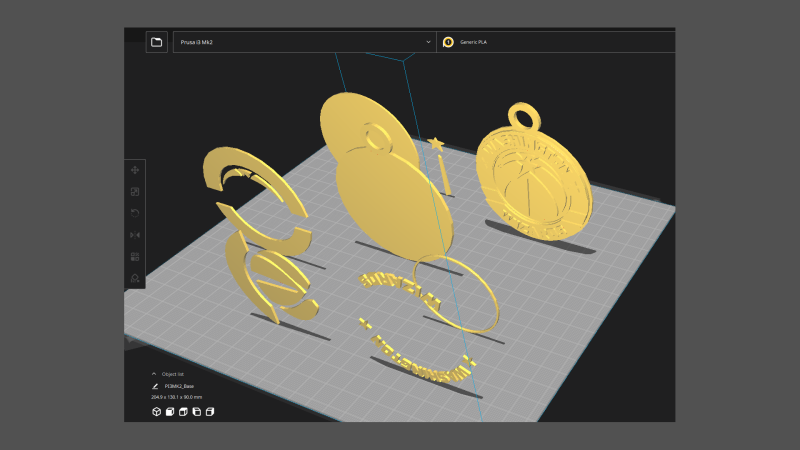The height and width of the screenshot is (450, 800).
Task: Switch to the 3D perspective view cube
Action: 156,411
